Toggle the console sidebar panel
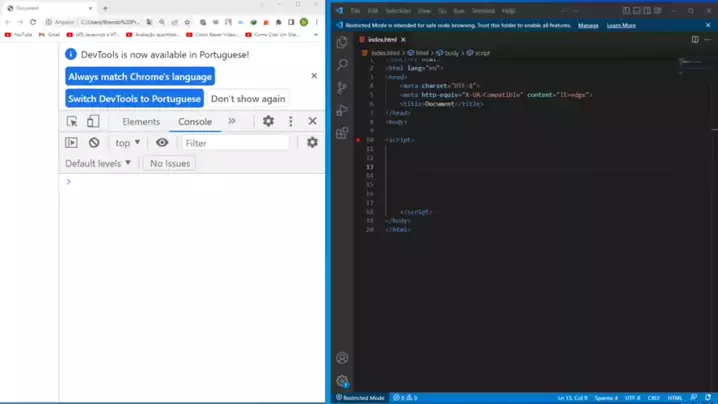The image size is (718, 404). (x=71, y=143)
